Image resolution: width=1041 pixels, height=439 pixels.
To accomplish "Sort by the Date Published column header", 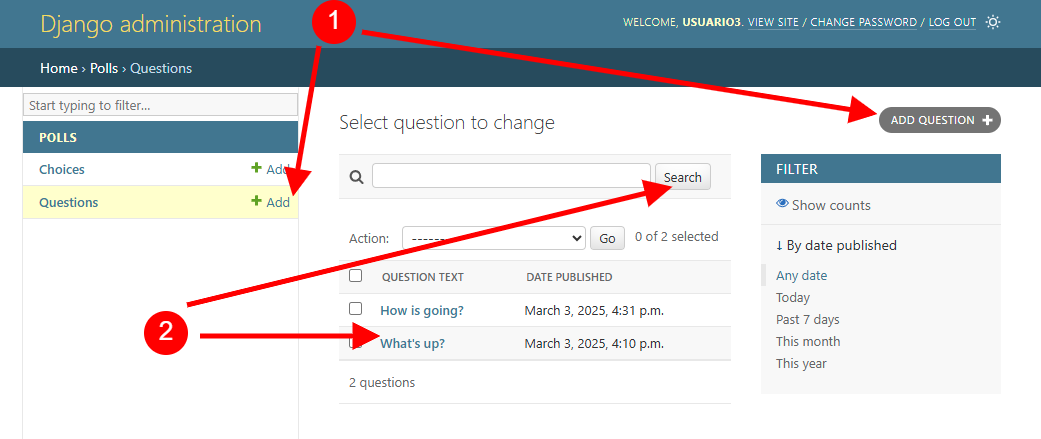I will pos(569,277).
